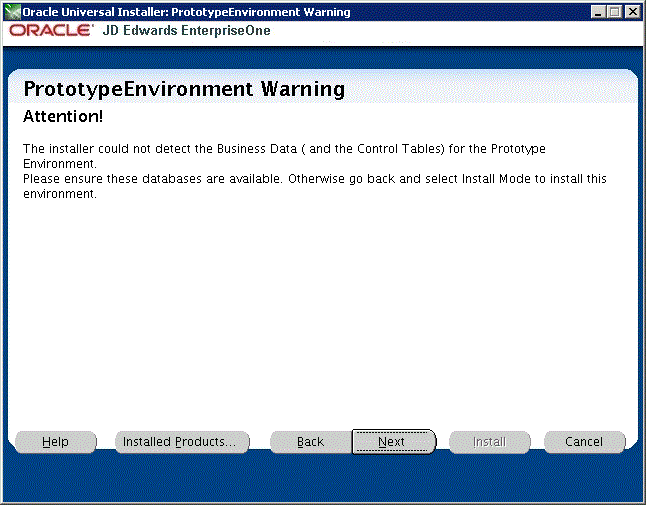
Task: Minimize the installer window
Action: point(598,12)
